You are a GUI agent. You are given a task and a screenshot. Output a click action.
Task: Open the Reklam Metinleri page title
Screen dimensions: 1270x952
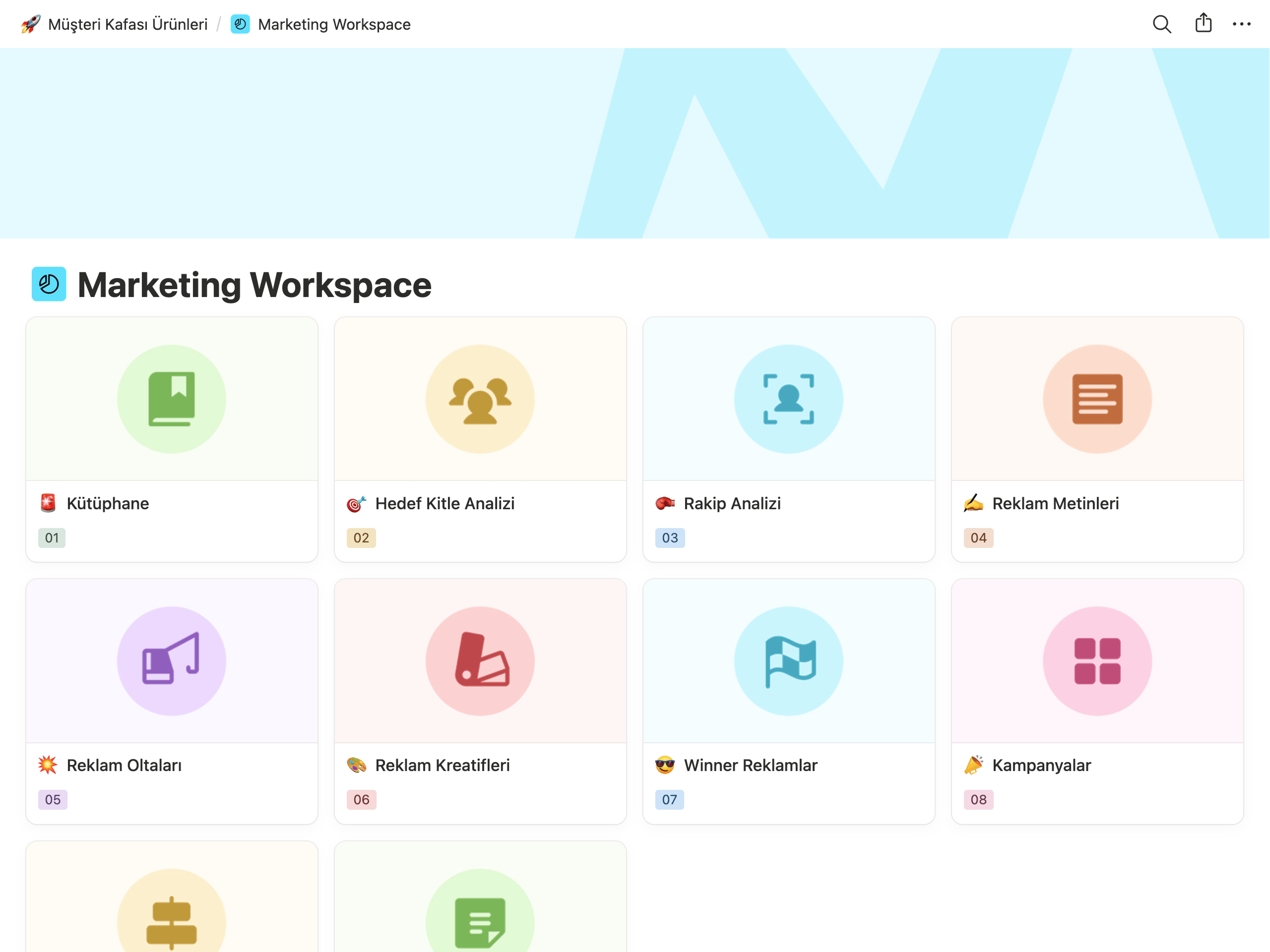1055,503
